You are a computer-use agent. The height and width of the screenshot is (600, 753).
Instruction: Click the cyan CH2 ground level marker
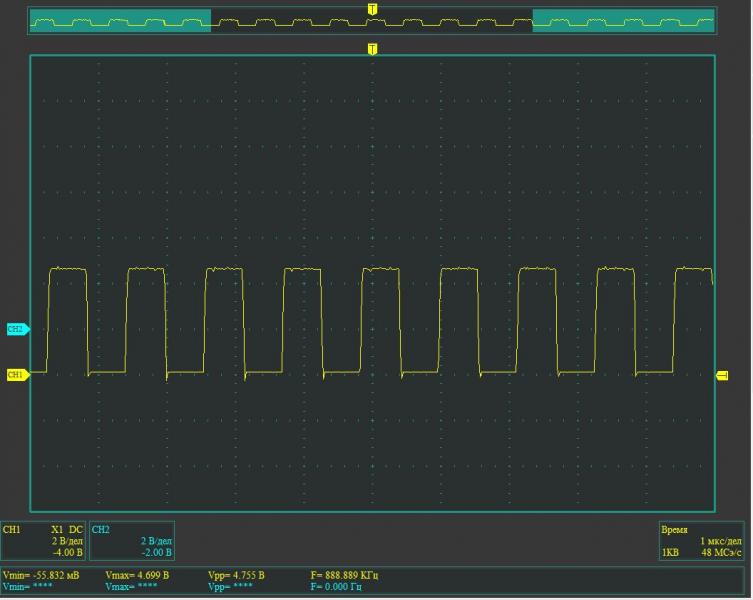[x=17, y=328]
